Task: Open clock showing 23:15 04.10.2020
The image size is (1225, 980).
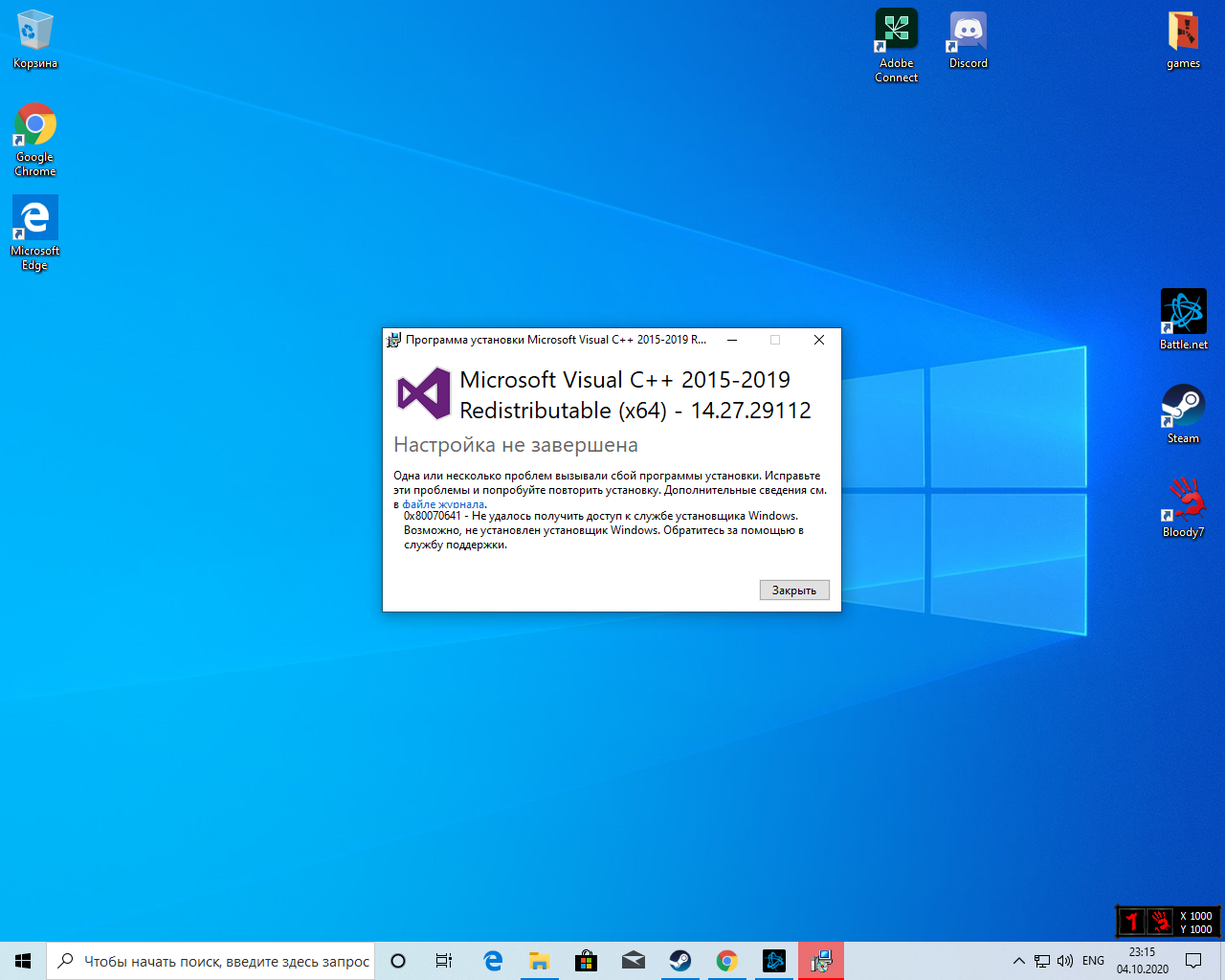Action: [x=1143, y=961]
